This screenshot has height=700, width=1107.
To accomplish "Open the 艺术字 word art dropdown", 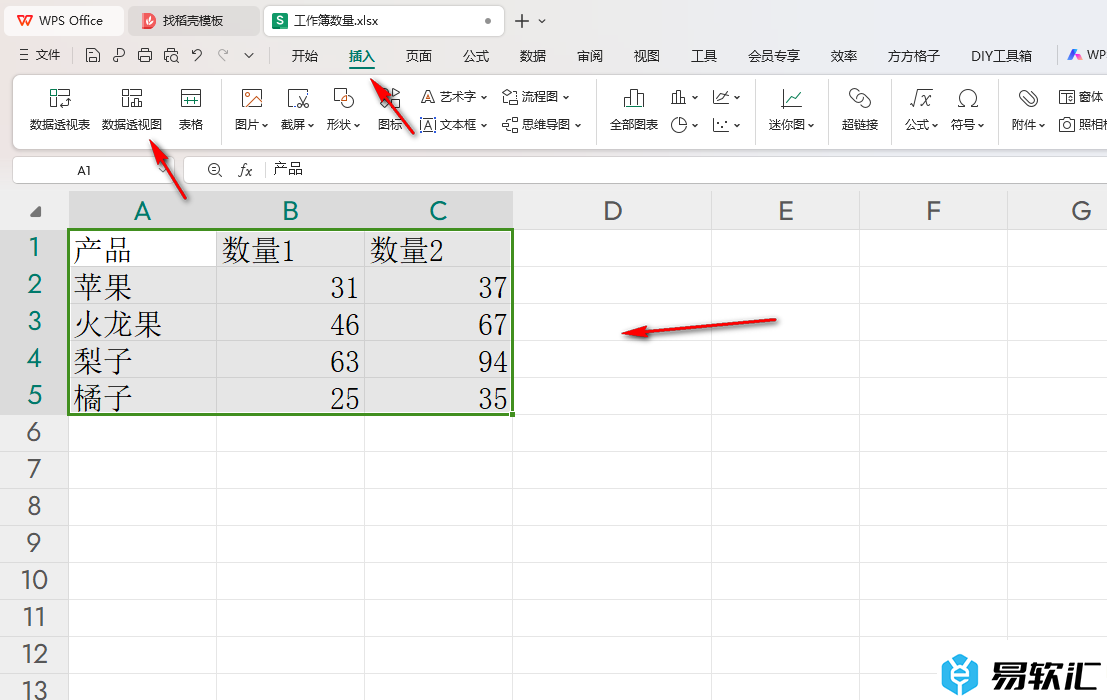I will tap(455, 97).
